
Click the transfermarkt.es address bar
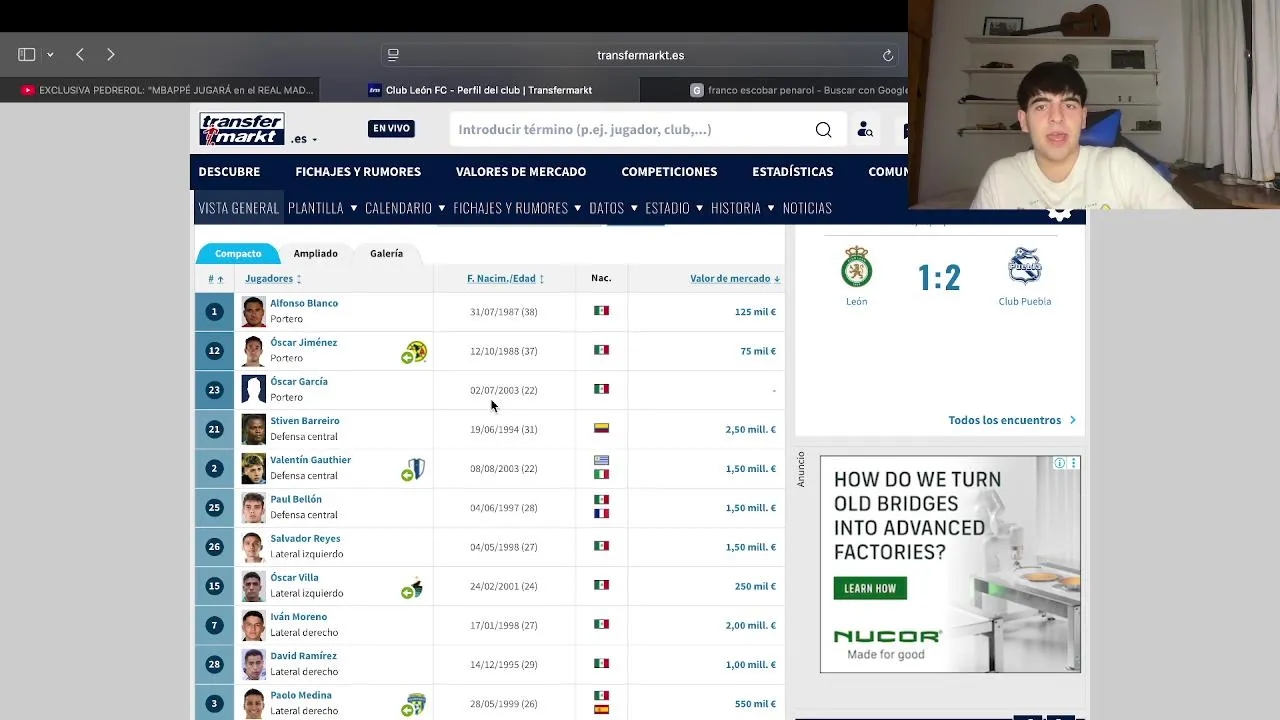point(640,55)
